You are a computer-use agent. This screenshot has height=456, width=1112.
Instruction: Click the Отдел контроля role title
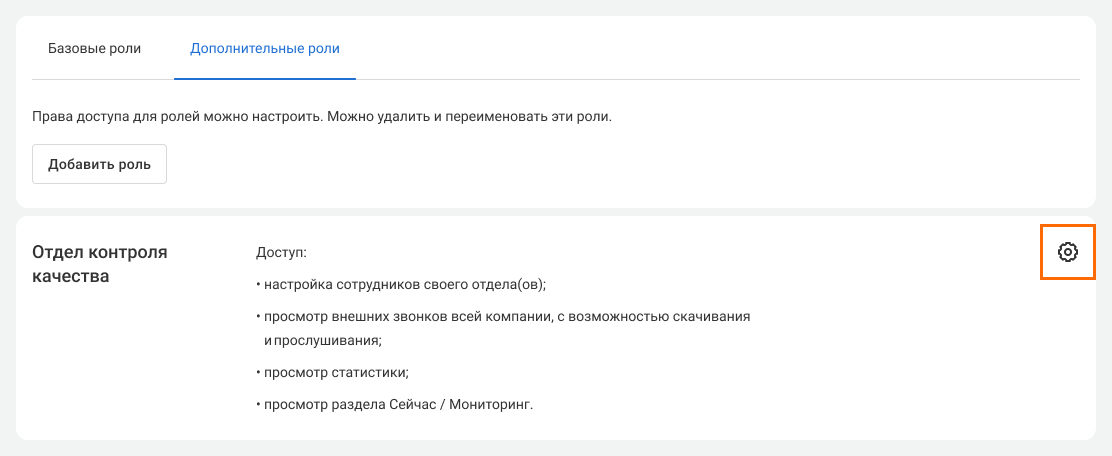click(100, 252)
